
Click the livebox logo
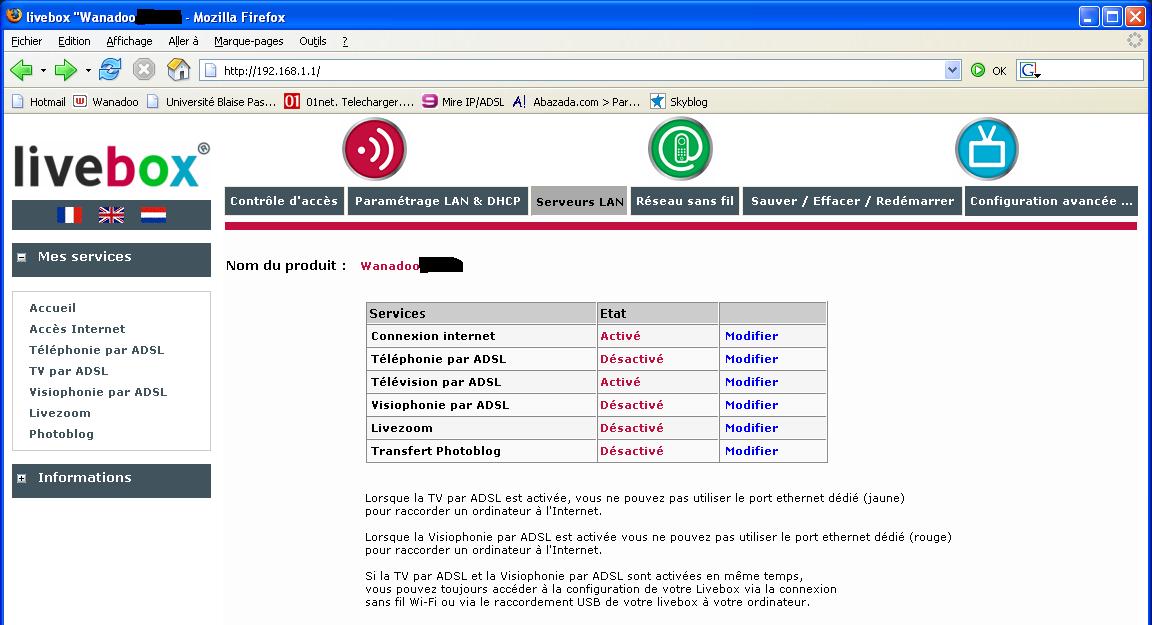click(112, 165)
